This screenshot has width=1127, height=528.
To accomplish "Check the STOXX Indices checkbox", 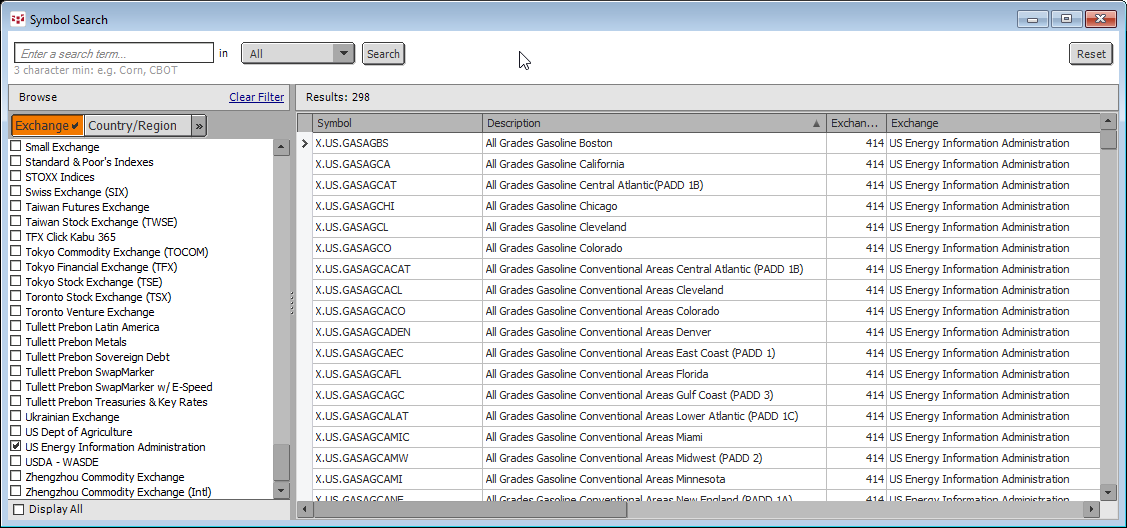I will tap(16, 177).
